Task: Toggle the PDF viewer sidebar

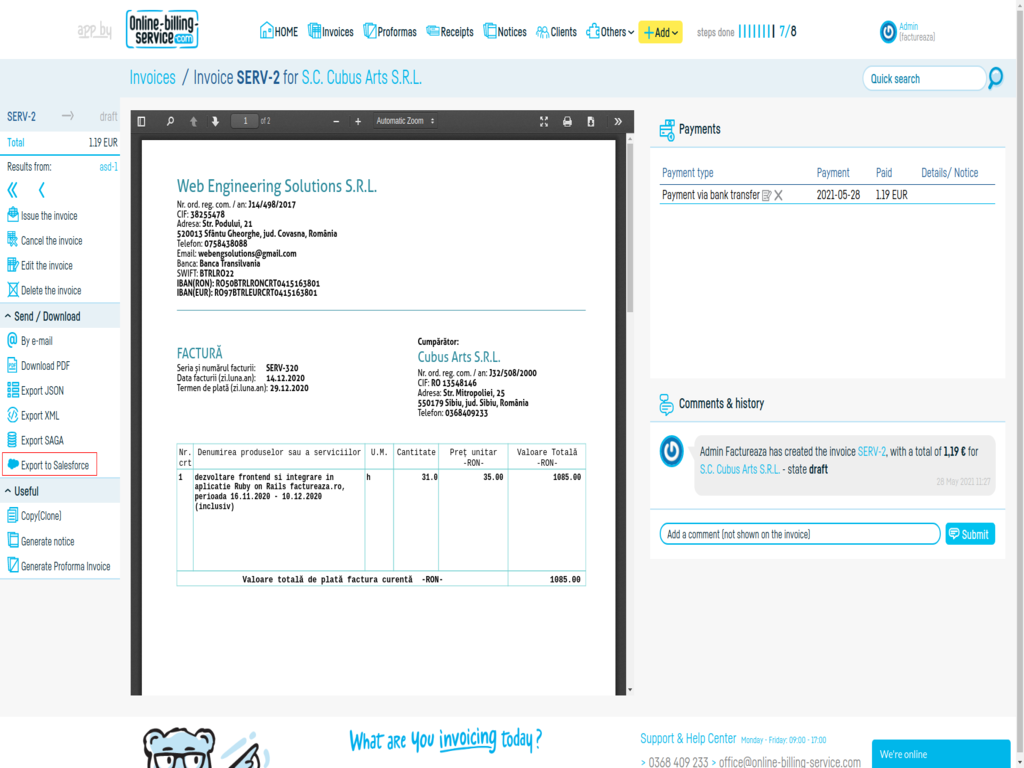Action: [142, 121]
